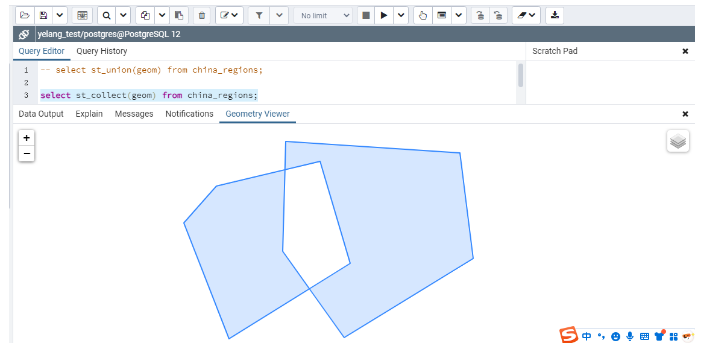Open the Sogou toolbox grid icon
Image resolution: width=704 pixels, height=361 pixels.
point(673,336)
